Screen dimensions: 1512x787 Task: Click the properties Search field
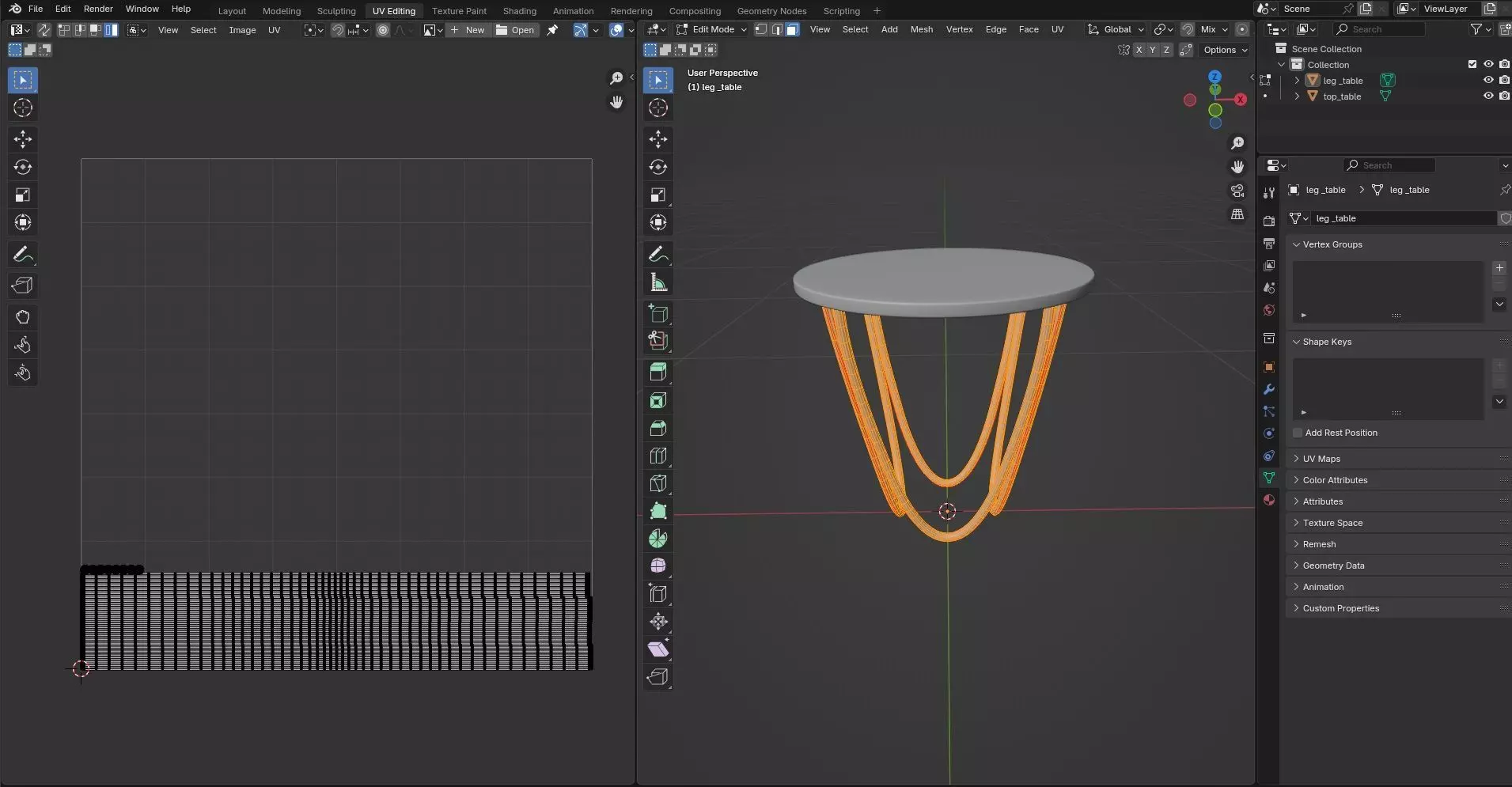(x=1389, y=165)
